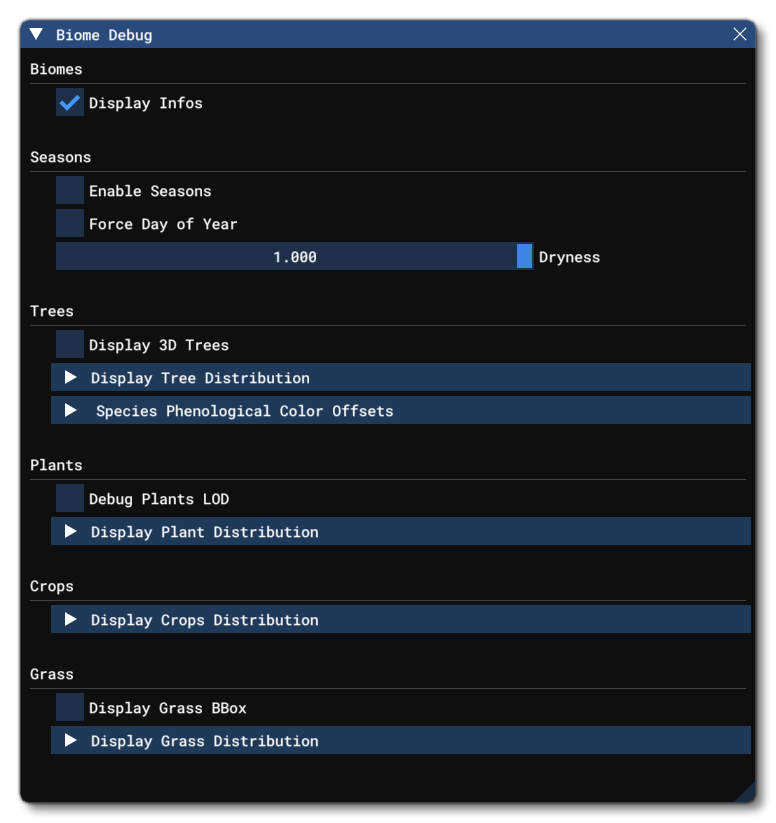Enable Seasons checkbox
776x823 pixels.
pyautogui.click(x=70, y=191)
